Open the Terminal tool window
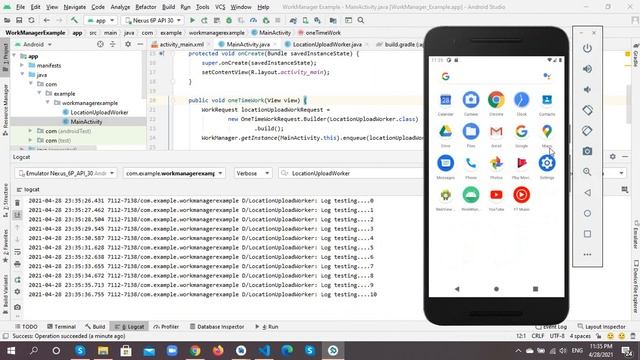The height and width of the screenshot is (360, 640). click(62, 327)
